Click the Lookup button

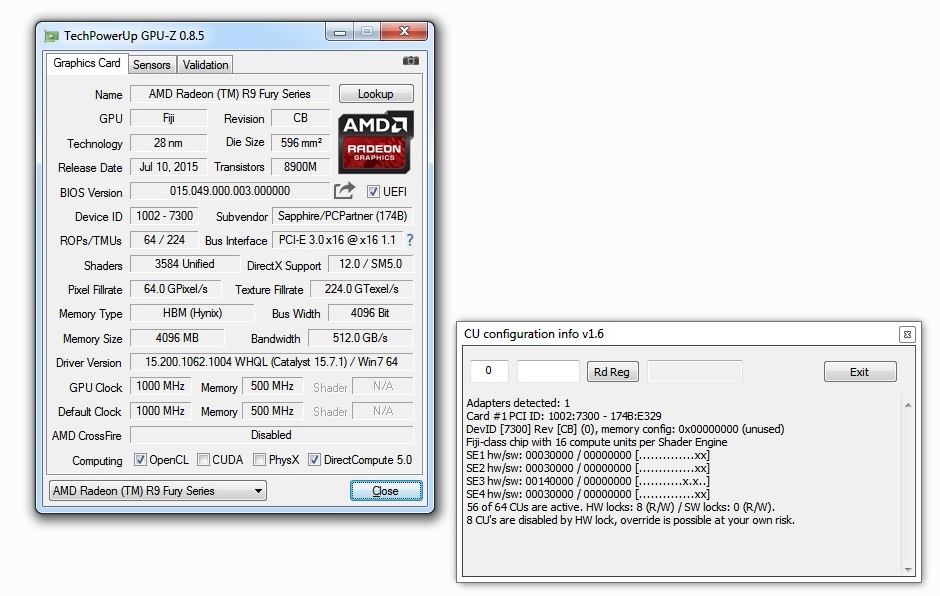376,94
